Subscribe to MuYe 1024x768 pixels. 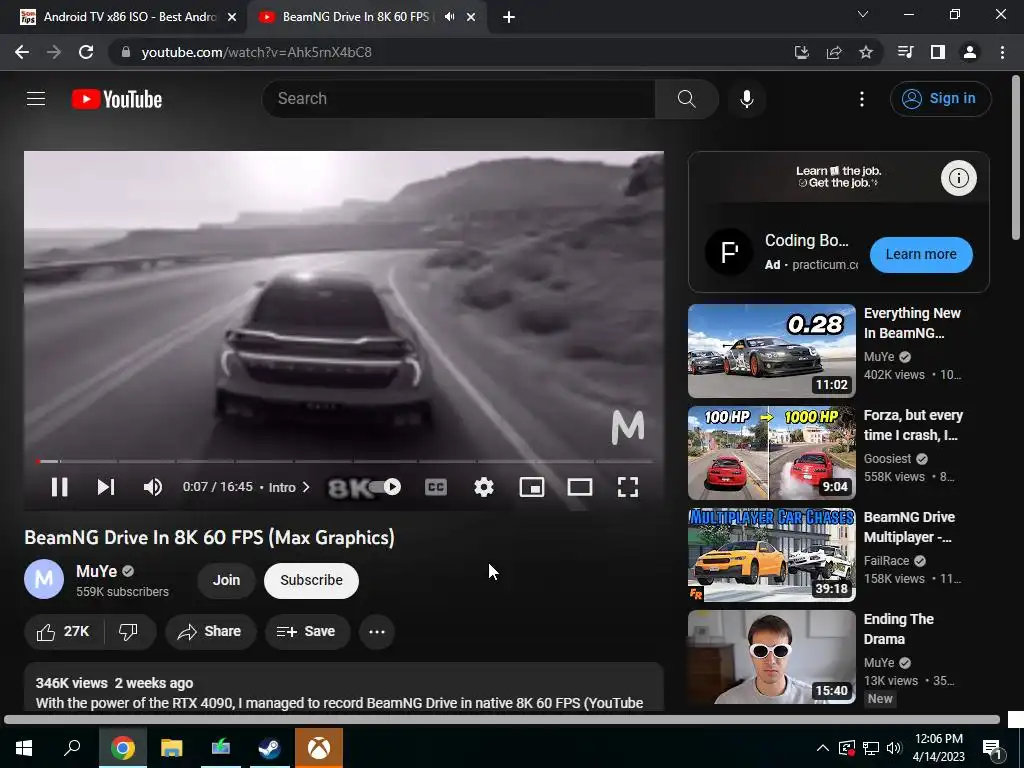(311, 580)
